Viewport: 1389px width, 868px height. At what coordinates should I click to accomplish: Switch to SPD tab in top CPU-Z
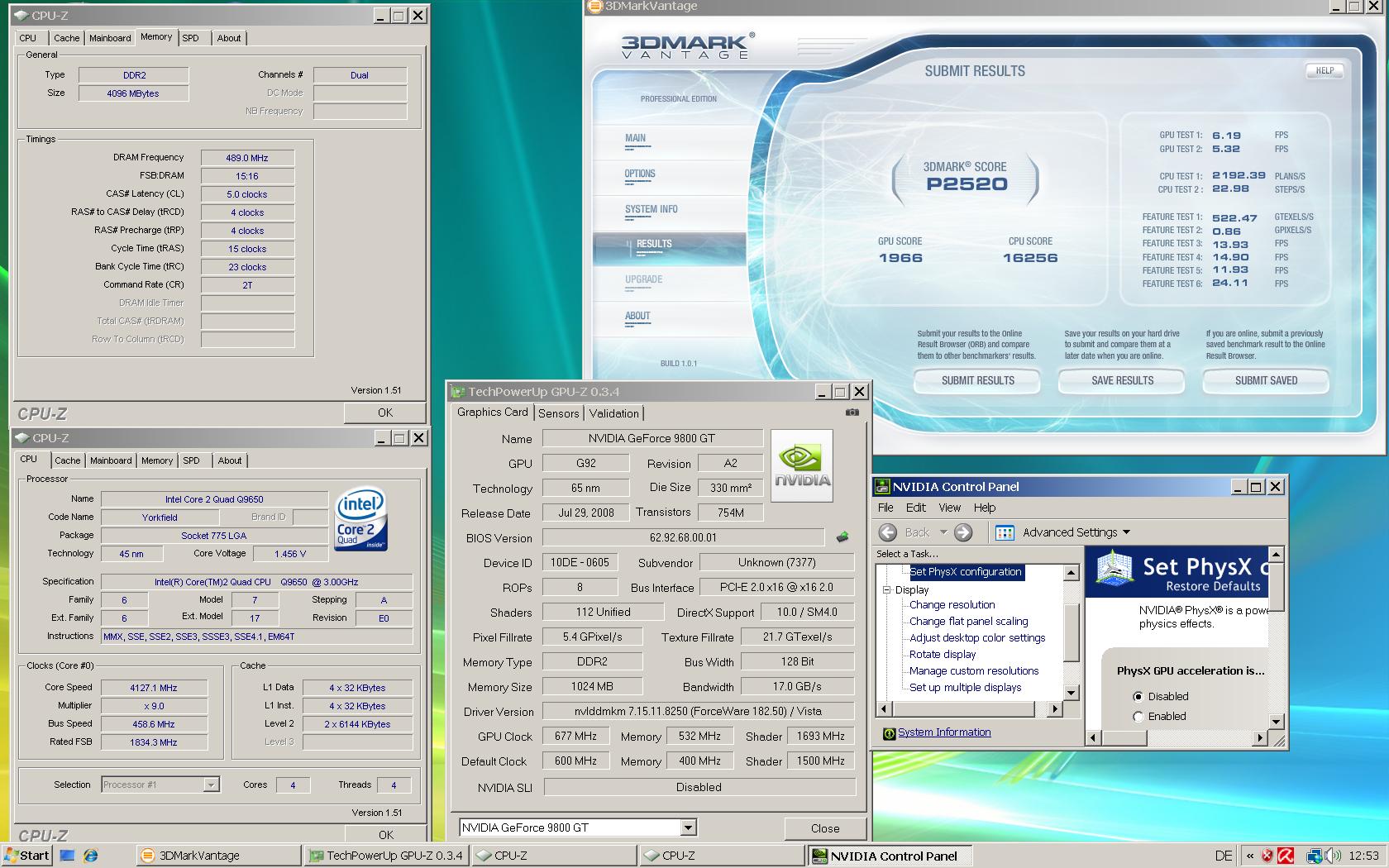(x=190, y=38)
